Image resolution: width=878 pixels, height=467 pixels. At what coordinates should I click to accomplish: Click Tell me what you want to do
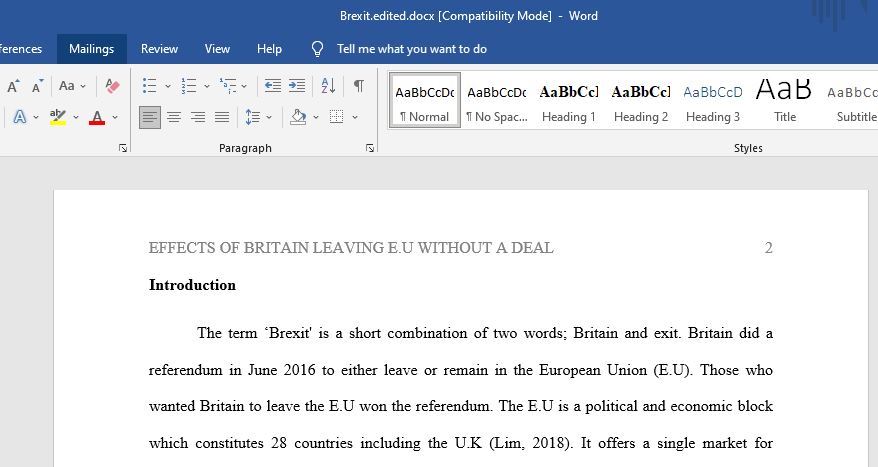[412, 49]
